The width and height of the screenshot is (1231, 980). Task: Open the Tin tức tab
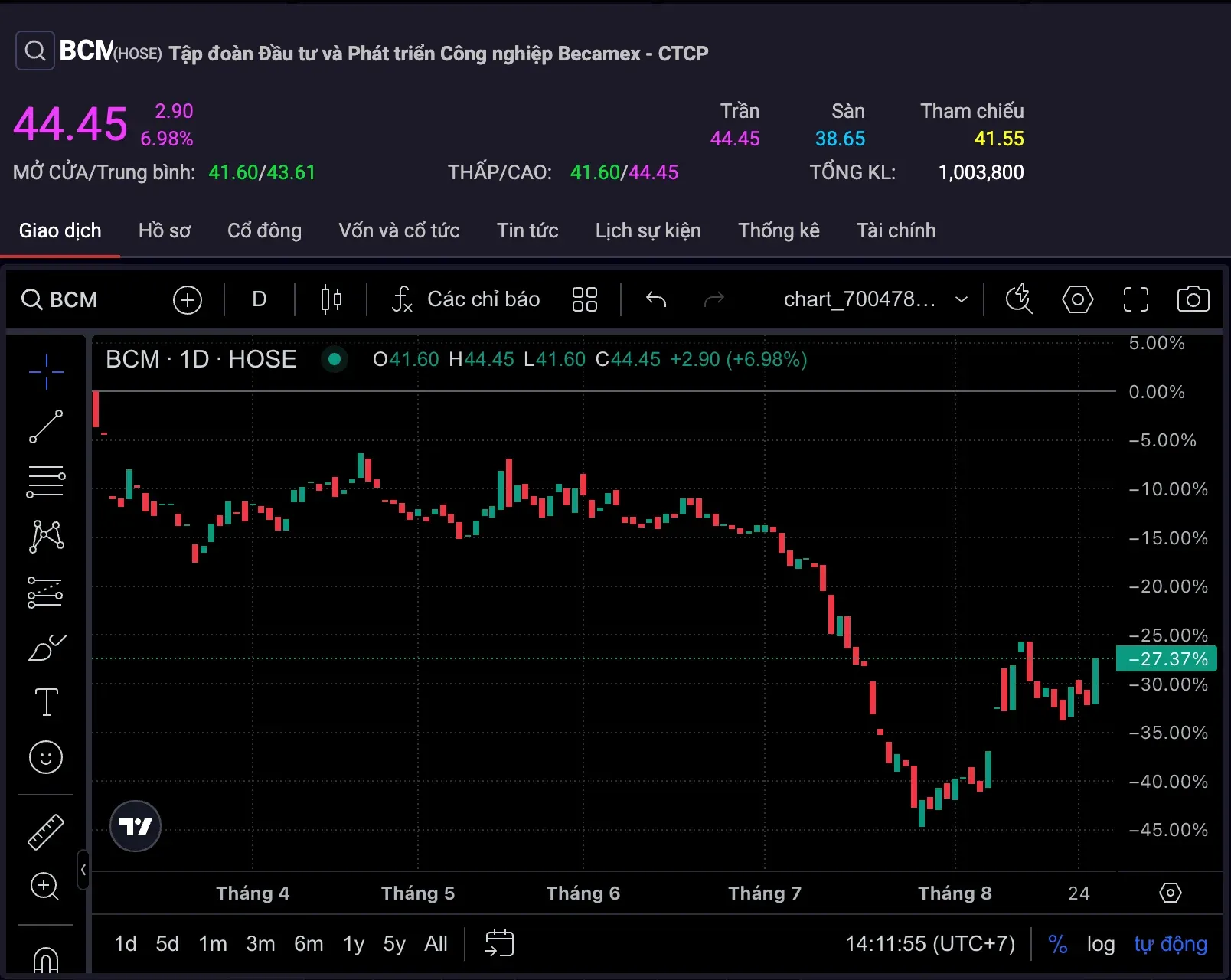tap(527, 230)
